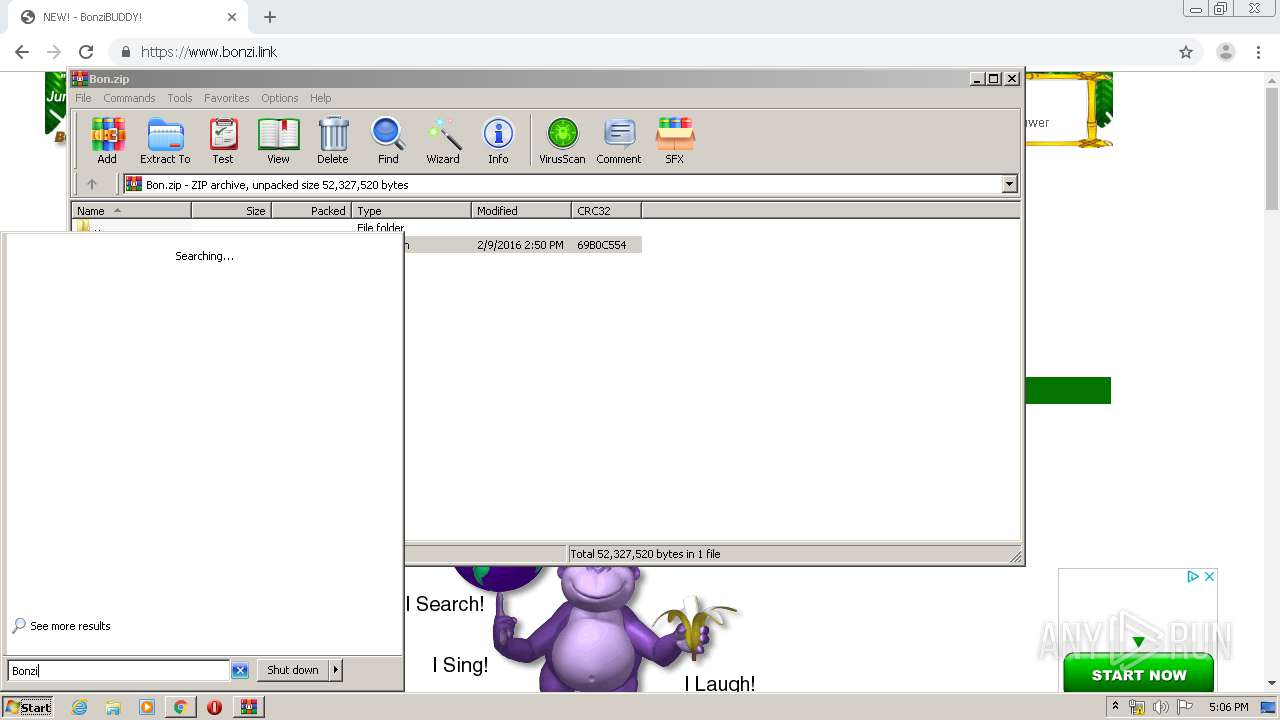Click the START NOW ad button
The width and height of the screenshot is (1280, 720).
tap(1138, 675)
